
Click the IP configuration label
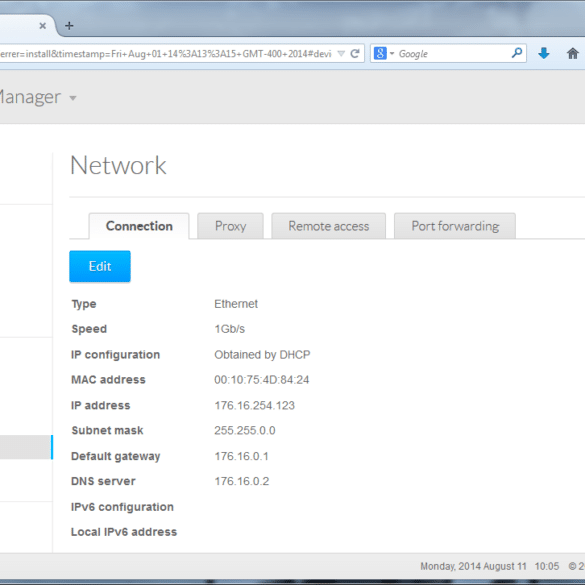coord(115,355)
